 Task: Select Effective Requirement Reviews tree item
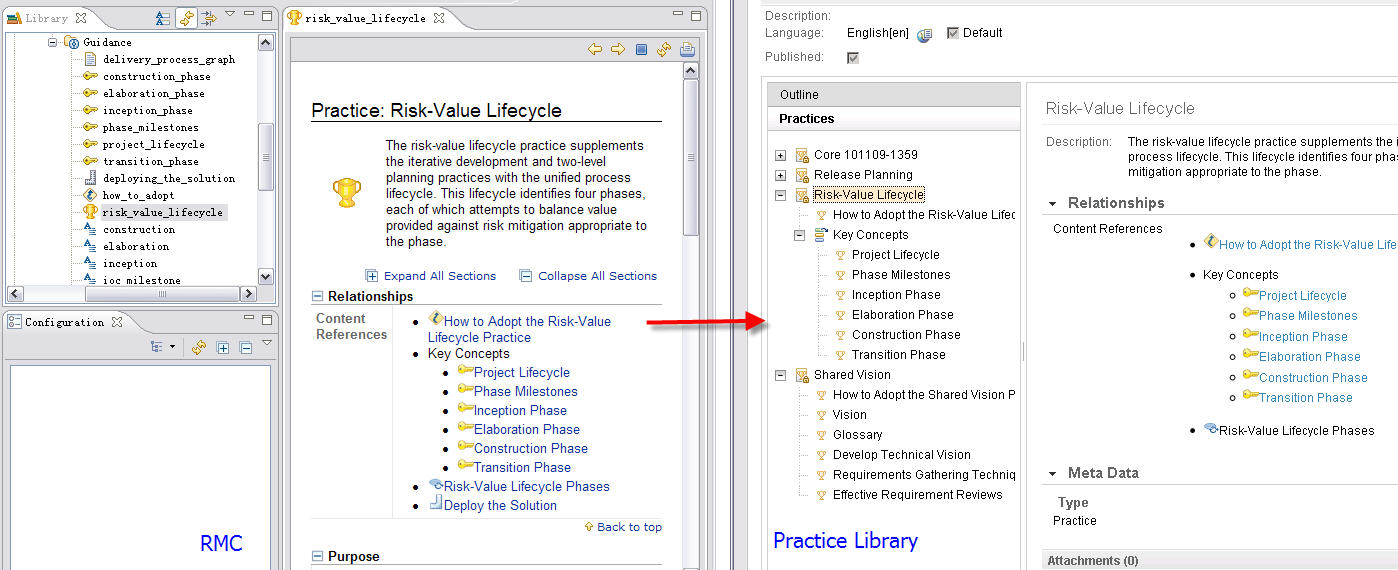[x=917, y=495]
